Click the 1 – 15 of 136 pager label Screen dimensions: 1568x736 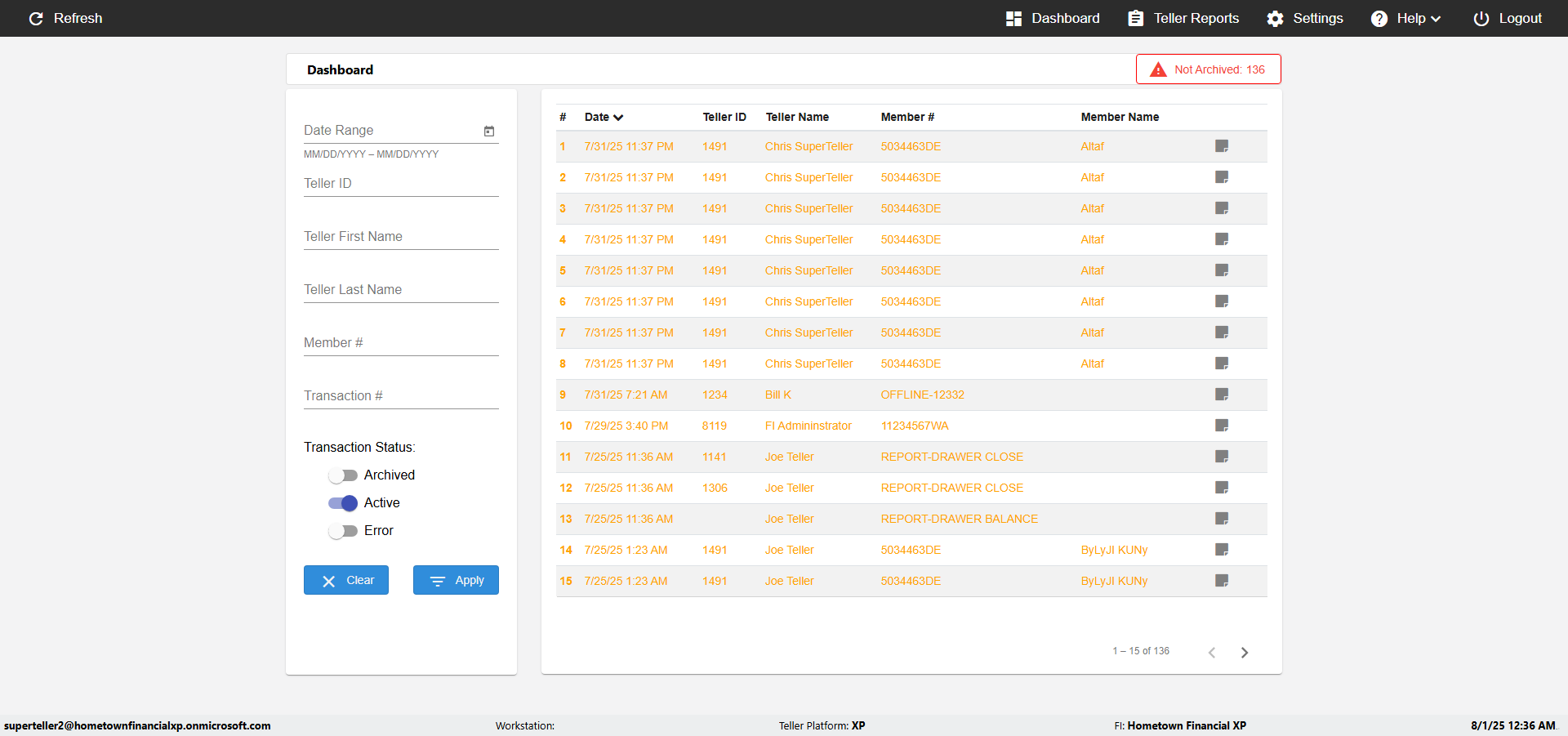pos(1140,651)
